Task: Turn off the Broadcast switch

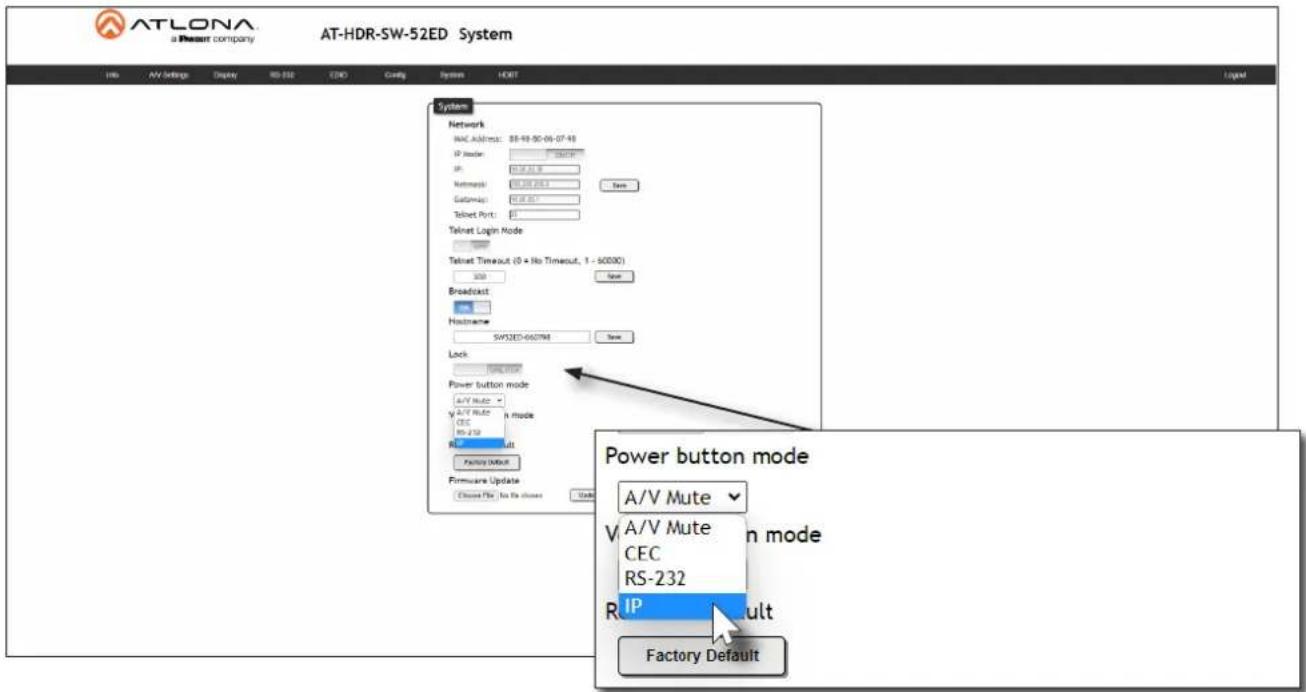Action: pyautogui.click(x=472, y=308)
